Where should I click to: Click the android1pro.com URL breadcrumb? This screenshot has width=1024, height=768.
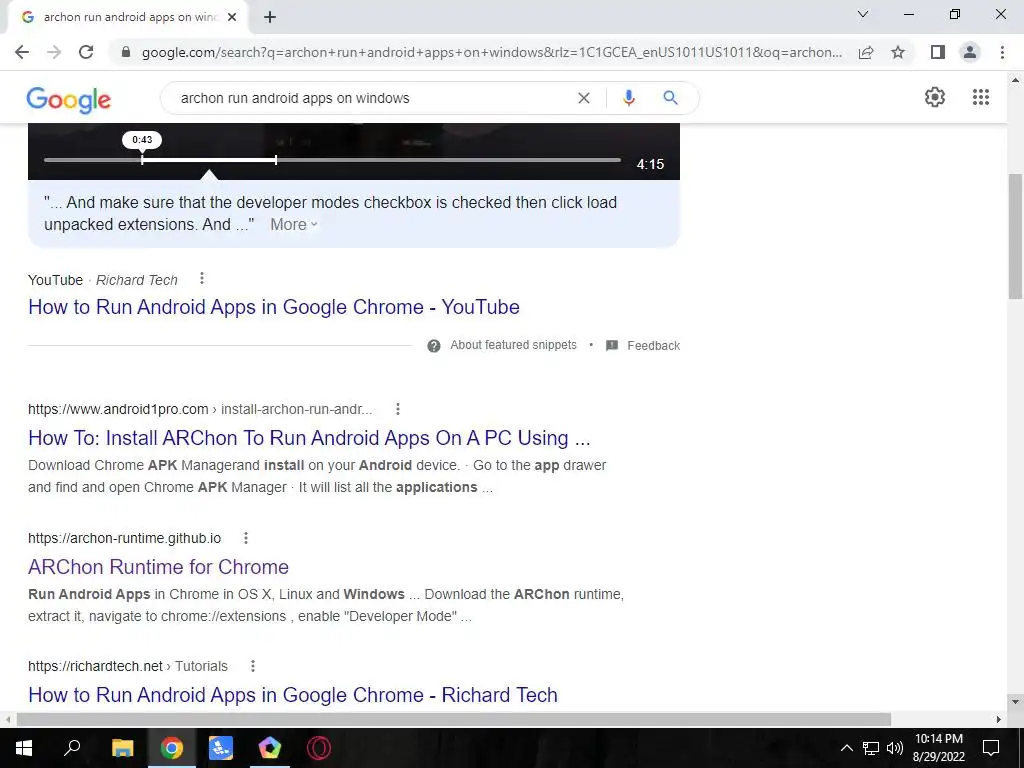coord(200,409)
